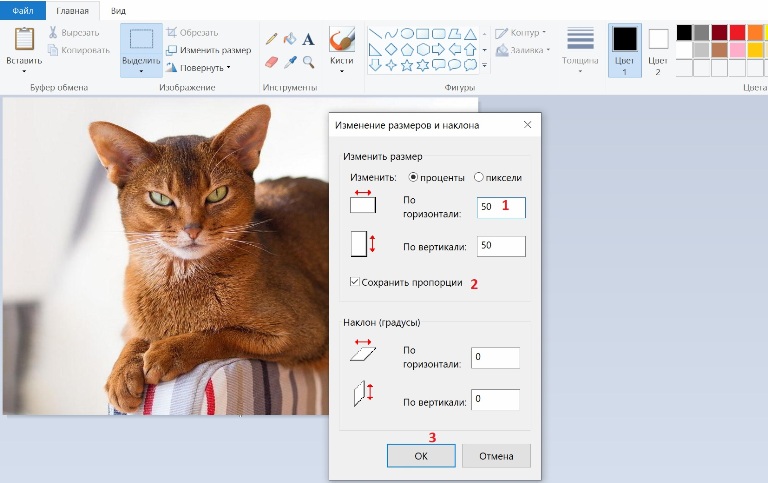Click the Отмена cancel button
Screen dimensions: 768x483
point(496,456)
